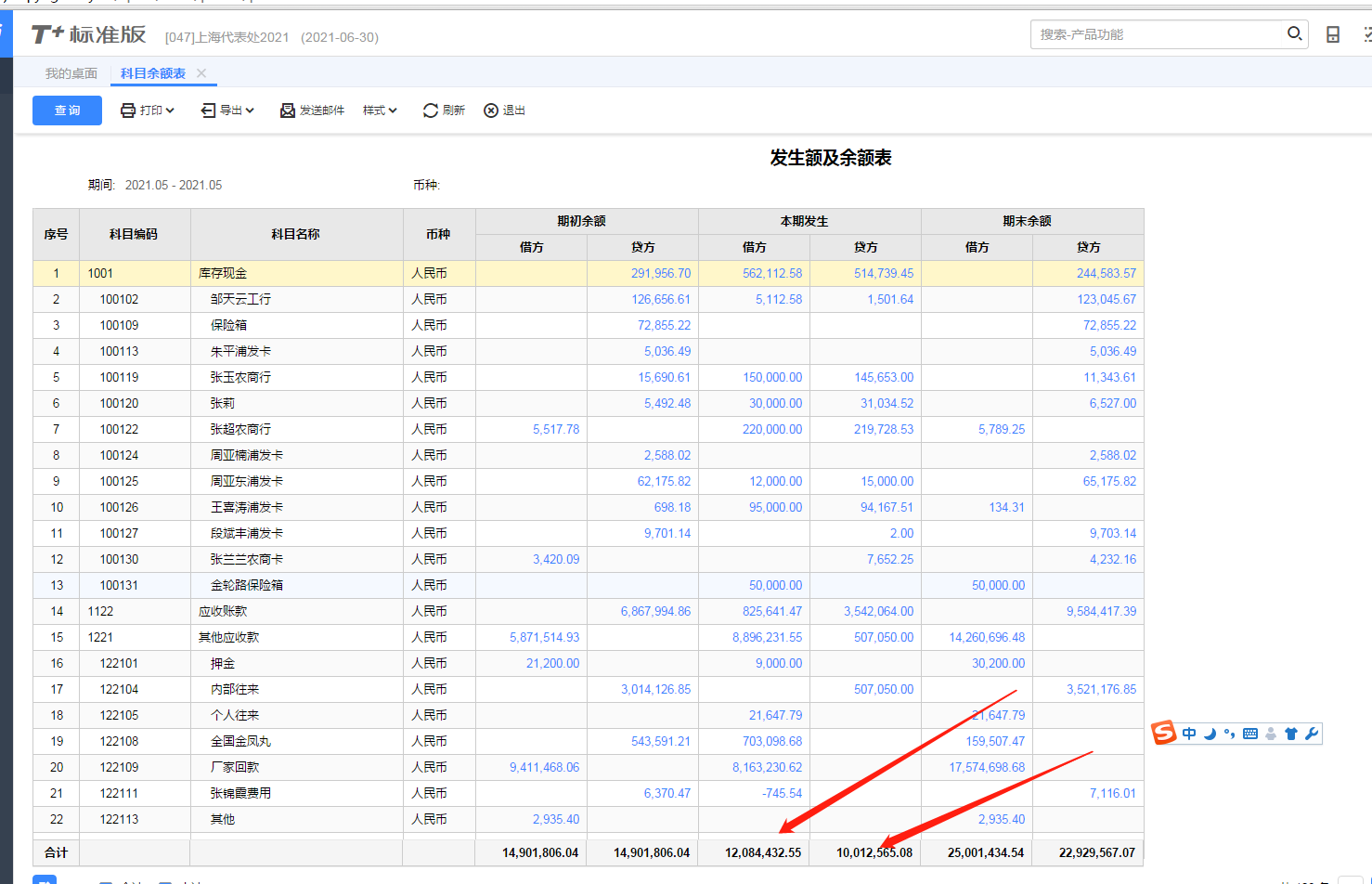The height and width of the screenshot is (884, 1372).
Task: Click the magnifier search icon
Action: tap(1294, 33)
